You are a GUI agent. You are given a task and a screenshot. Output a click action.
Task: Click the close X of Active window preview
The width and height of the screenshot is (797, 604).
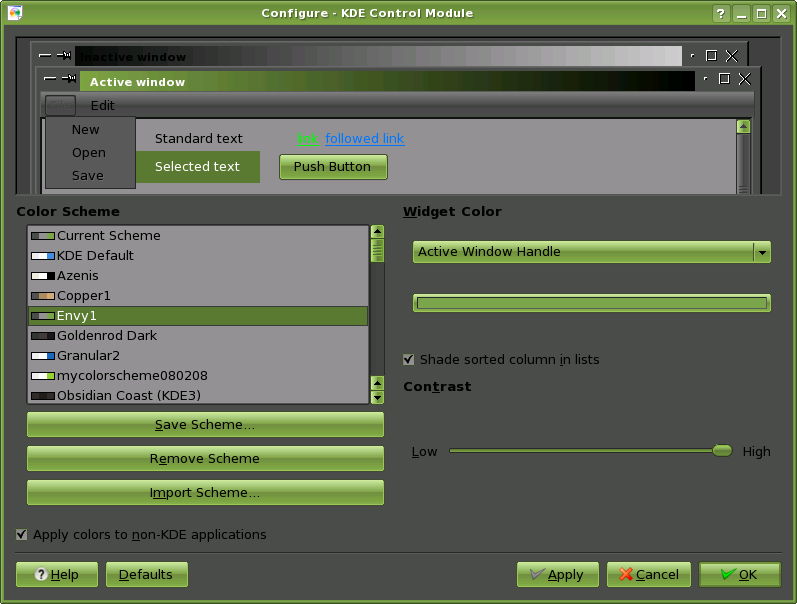point(744,79)
